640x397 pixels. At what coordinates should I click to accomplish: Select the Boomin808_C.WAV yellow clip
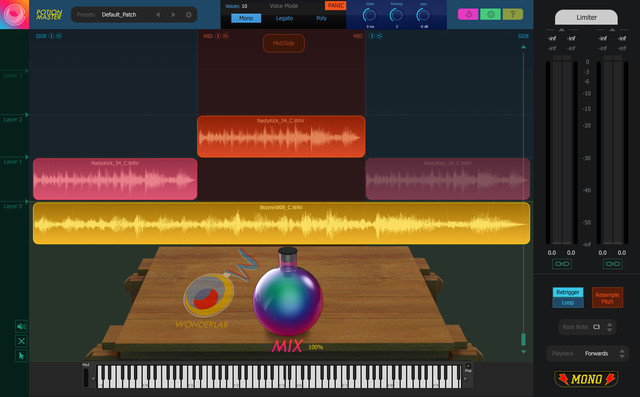point(282,223)
